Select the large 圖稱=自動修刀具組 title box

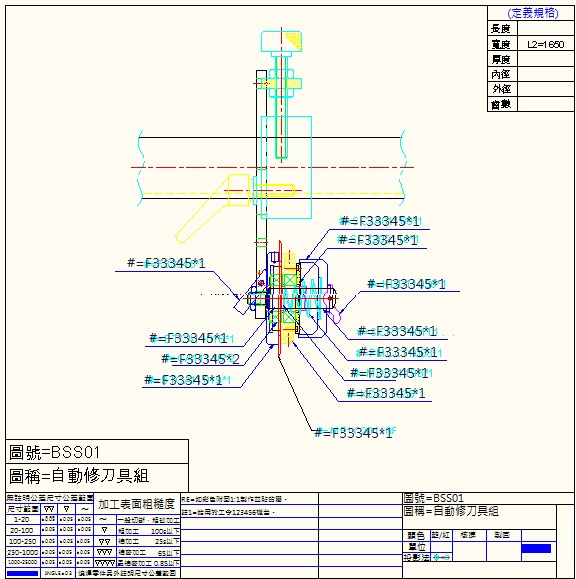[x=97, y=477]
